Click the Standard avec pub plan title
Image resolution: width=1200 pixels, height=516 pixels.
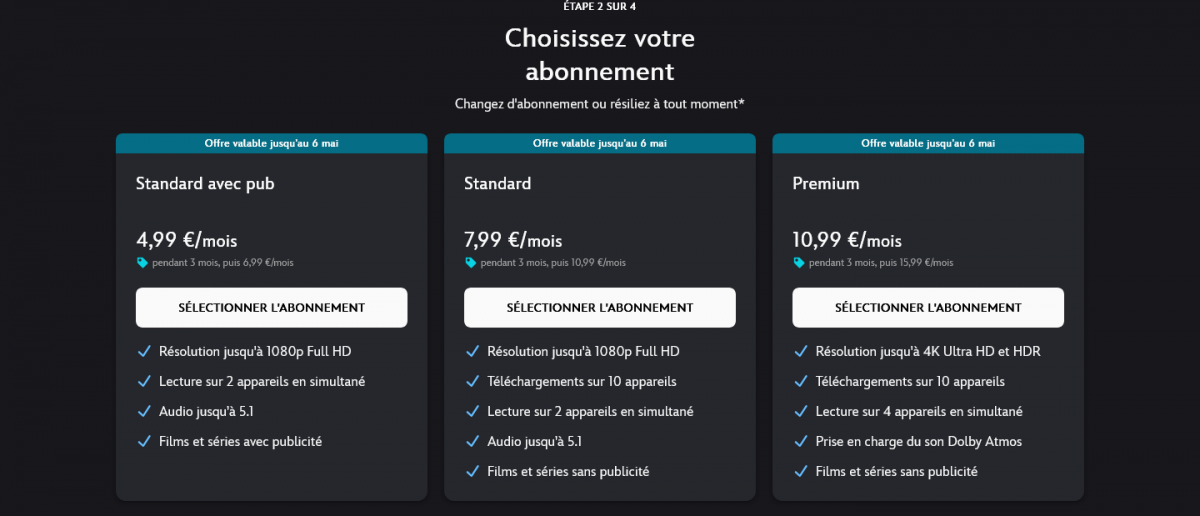[x=205, y=183]
